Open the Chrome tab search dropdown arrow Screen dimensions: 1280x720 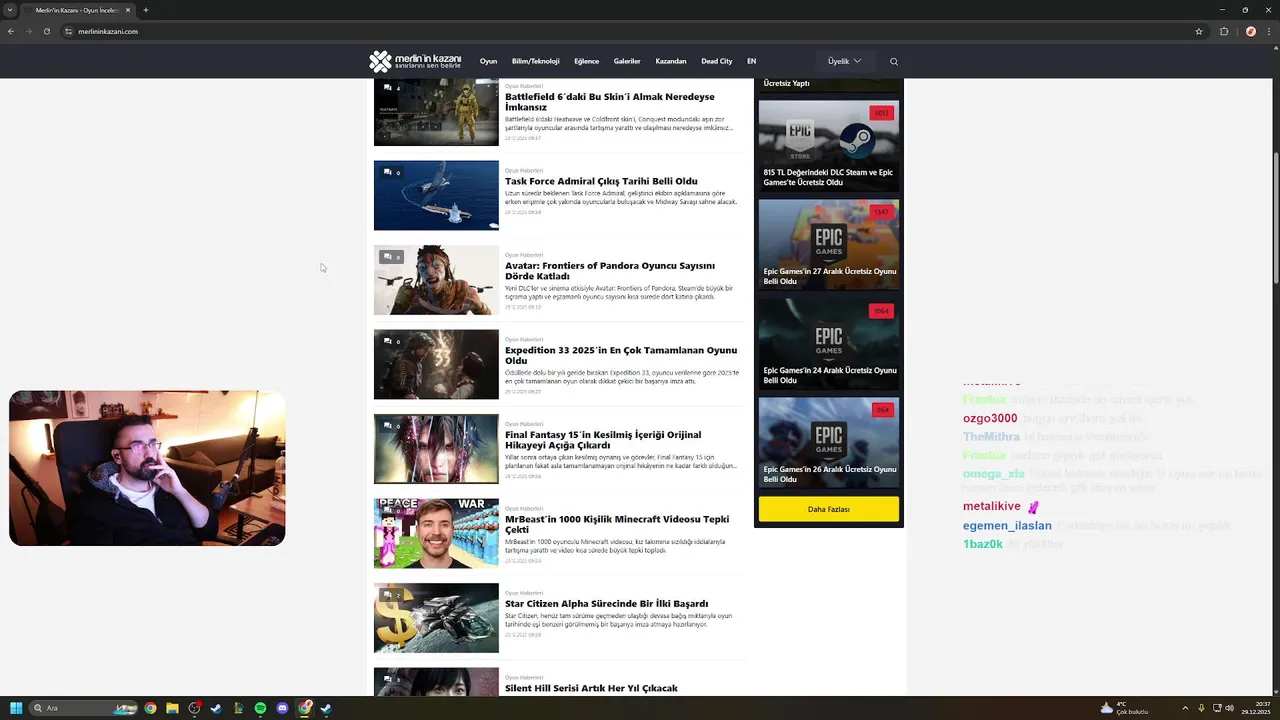[x=10, y=10]
